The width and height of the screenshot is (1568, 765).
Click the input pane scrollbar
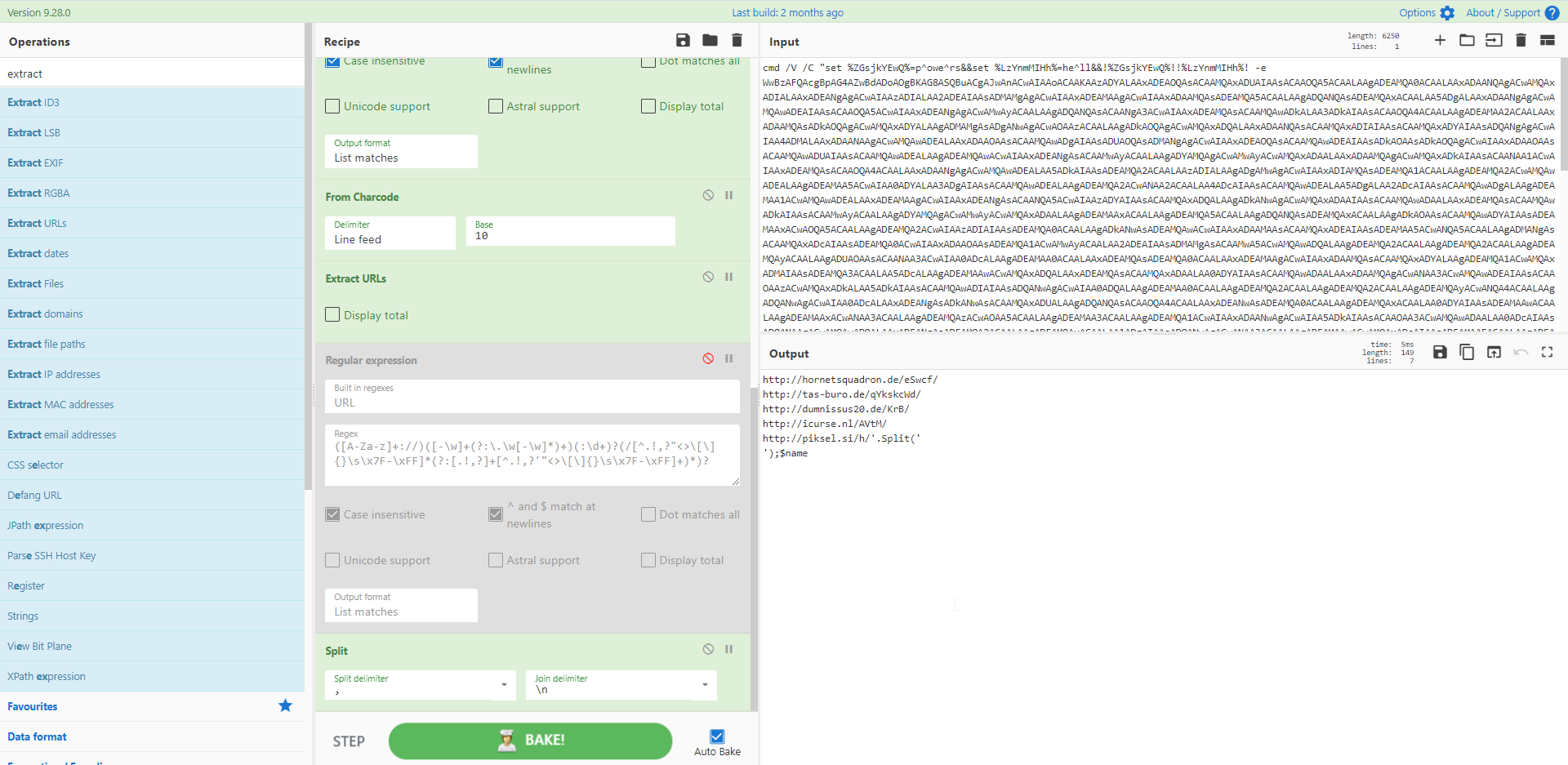1564,114
